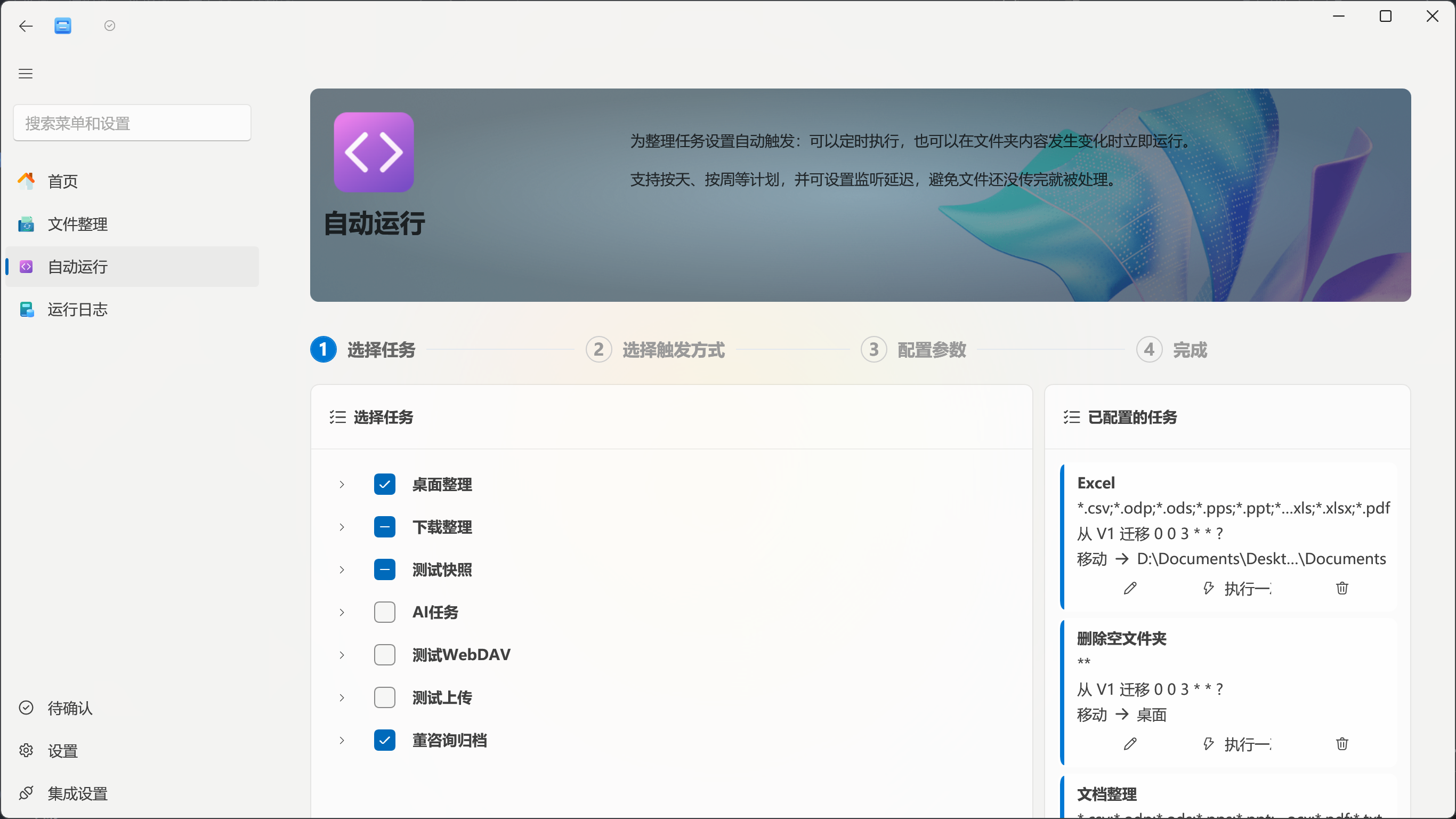Click the purple 自动运行 banner icon
This screenshot has height=819, width=1456.
[374, 151]
